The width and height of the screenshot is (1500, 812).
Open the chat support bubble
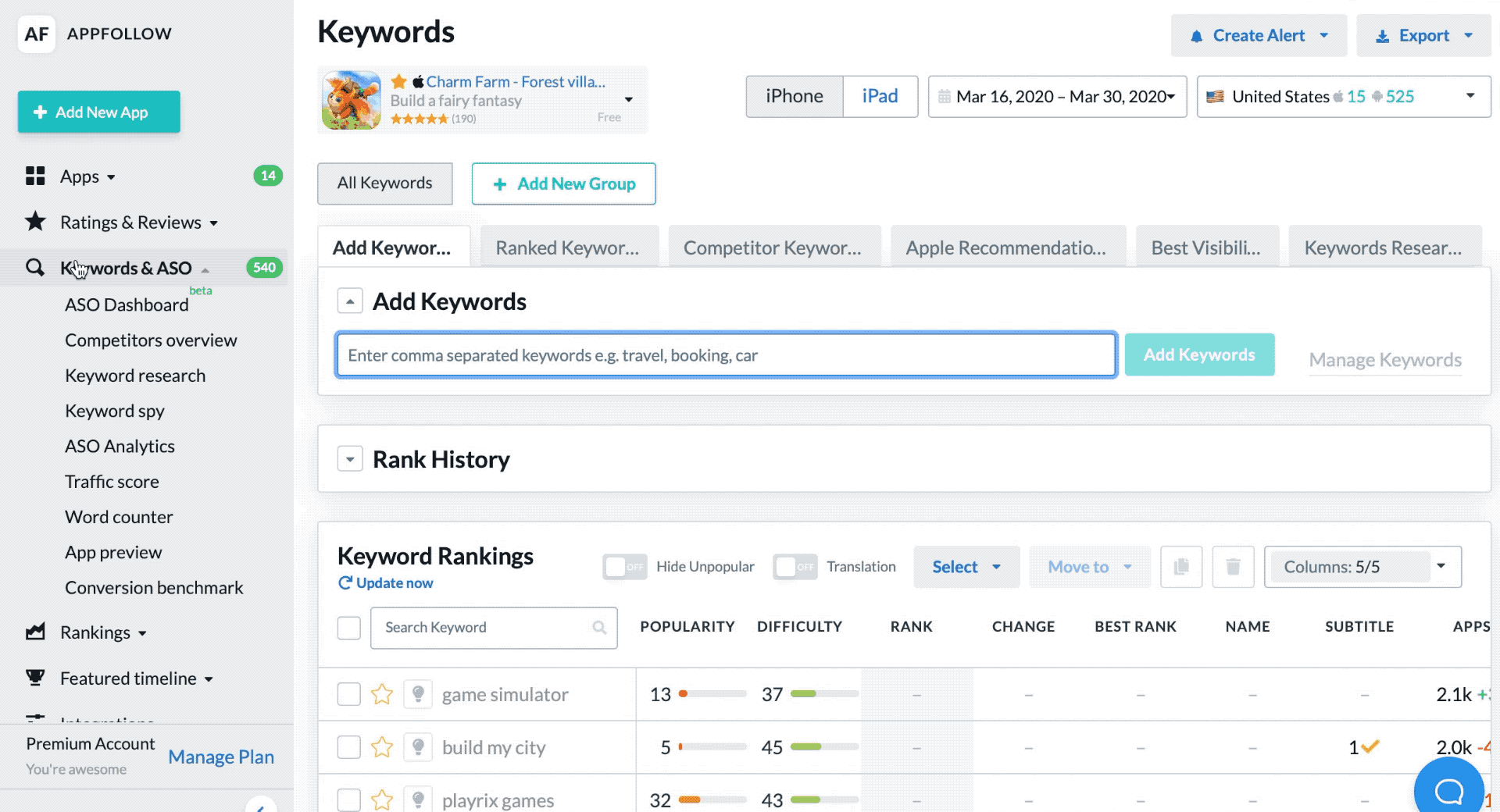pos(1448,790)
